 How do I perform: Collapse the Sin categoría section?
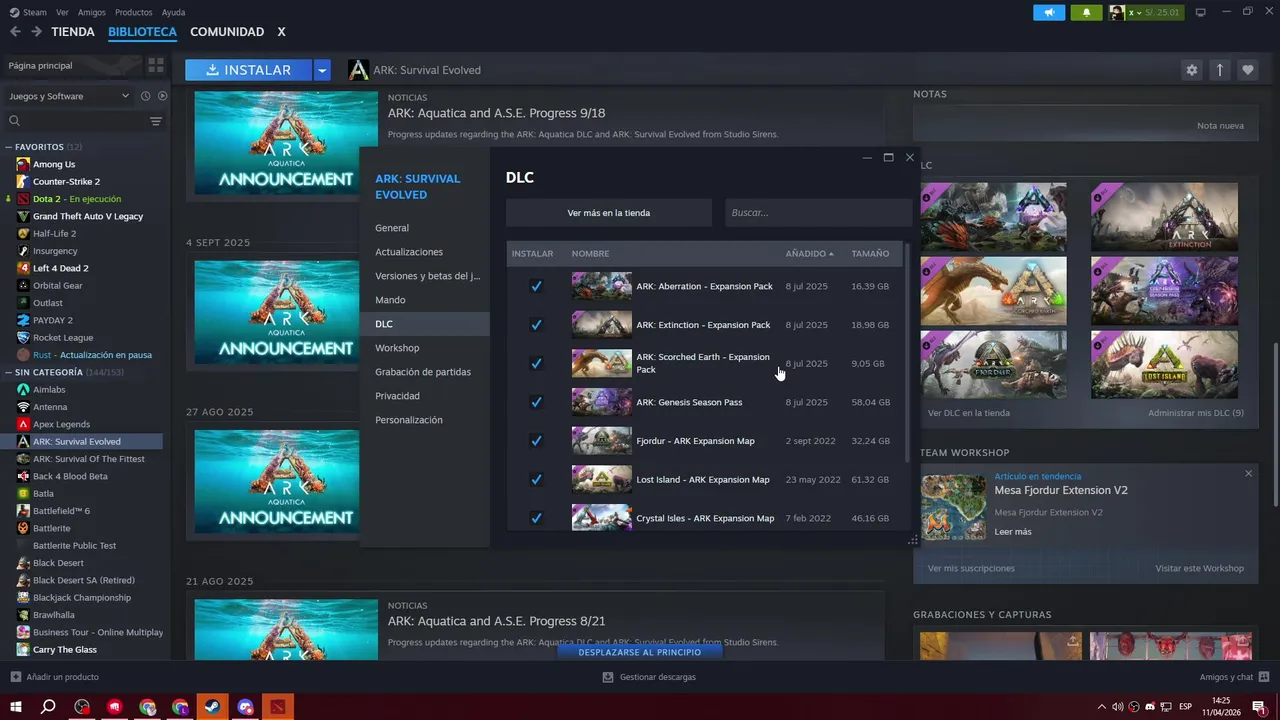[10, 372]
